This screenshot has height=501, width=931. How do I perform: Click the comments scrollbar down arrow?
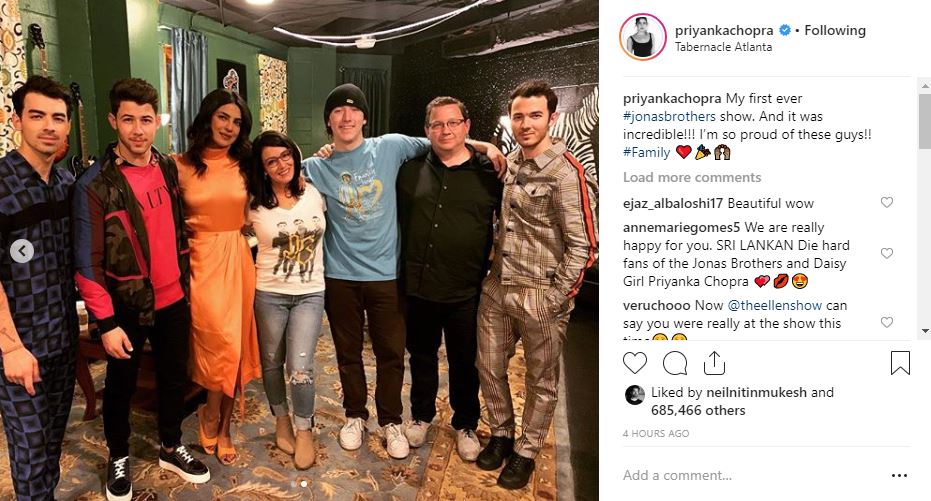click(x=924, y=331)
